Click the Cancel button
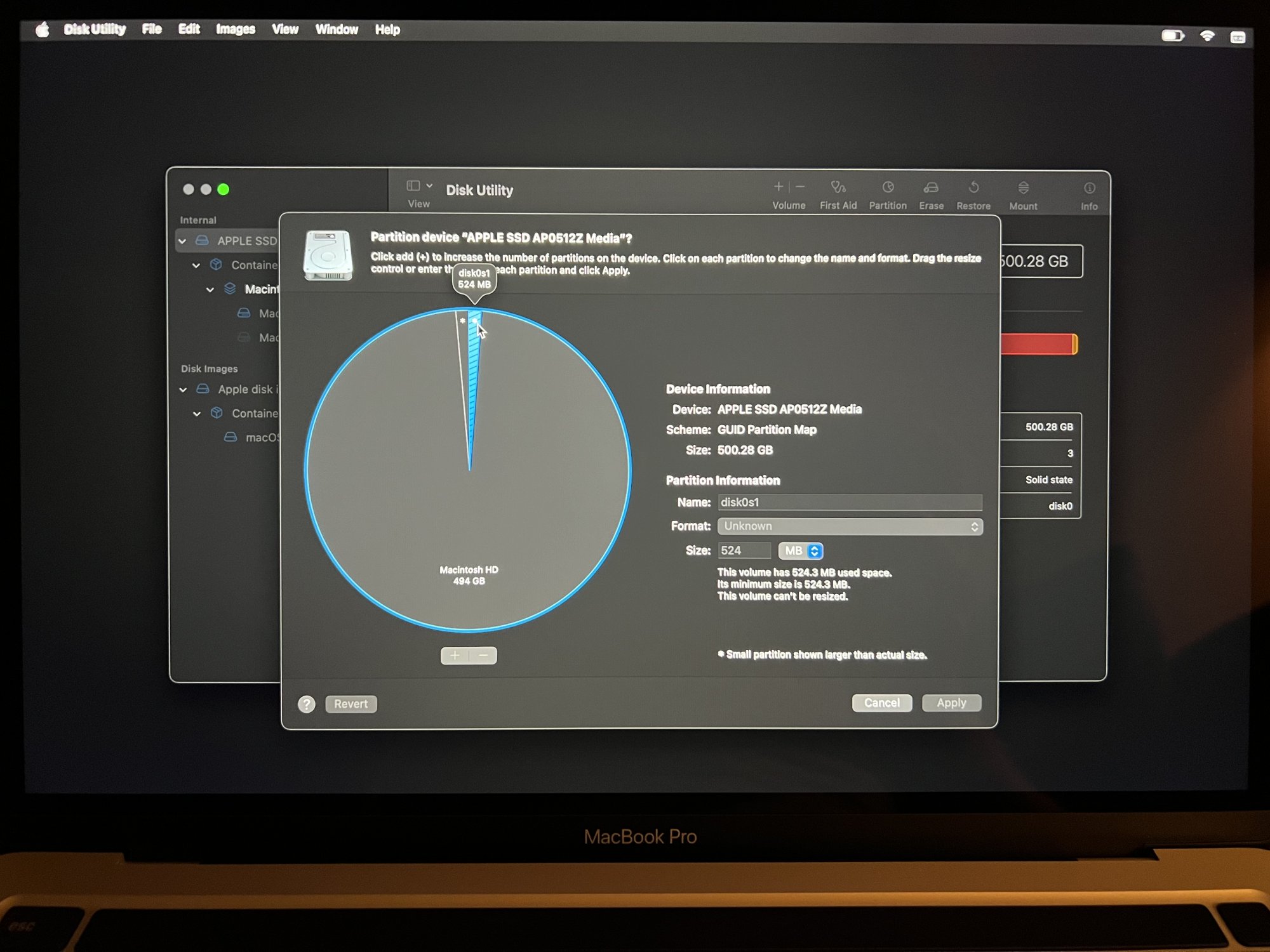1270x952 pixels. pyautogui.click(x=882, y=703)
